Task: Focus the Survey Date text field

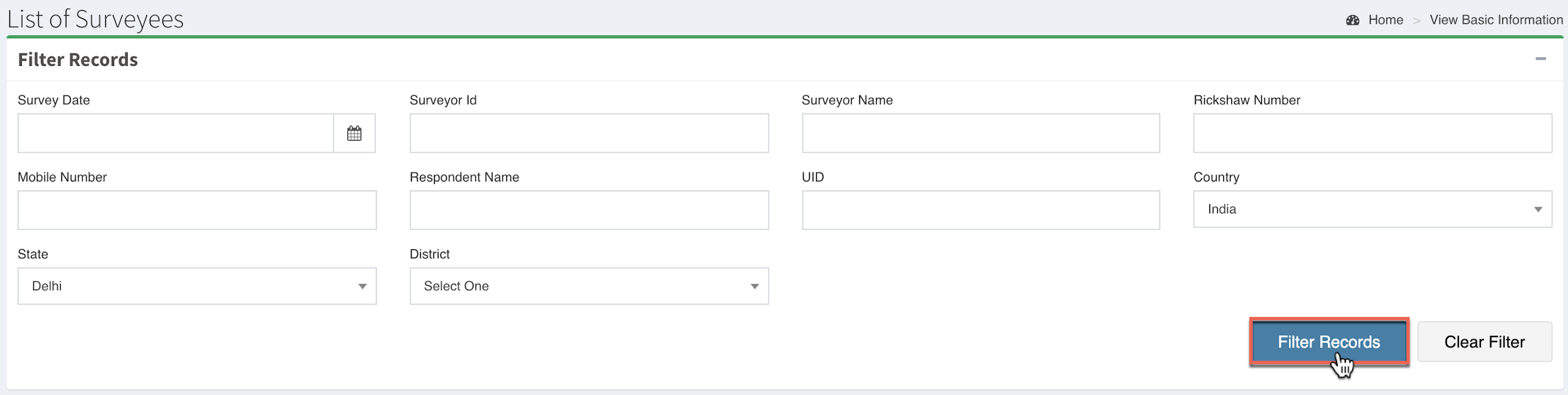Action: pyautogui.click(x=176, y=133)
